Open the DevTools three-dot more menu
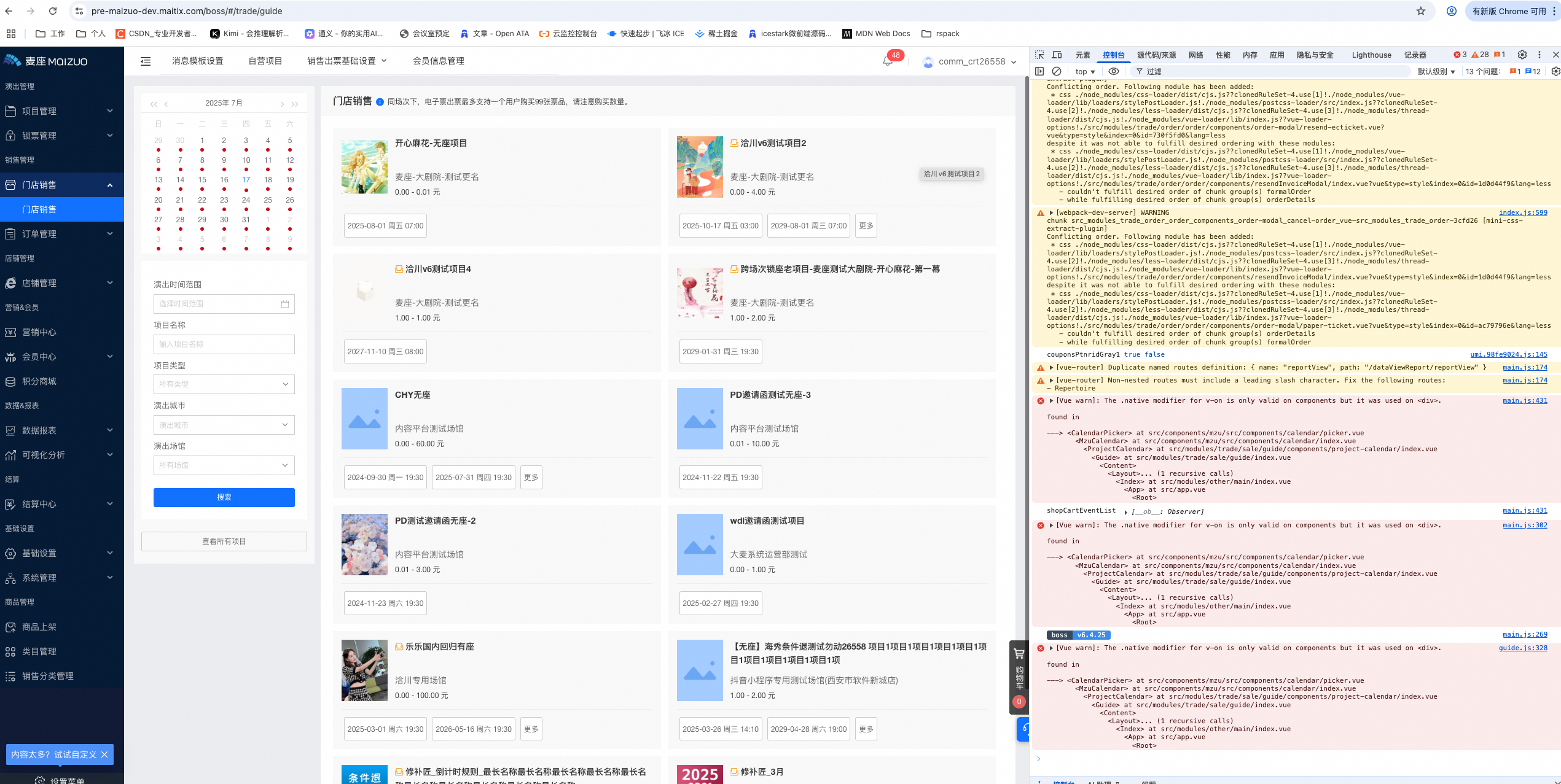The image size is (1561, 784). coord(1539,55)
